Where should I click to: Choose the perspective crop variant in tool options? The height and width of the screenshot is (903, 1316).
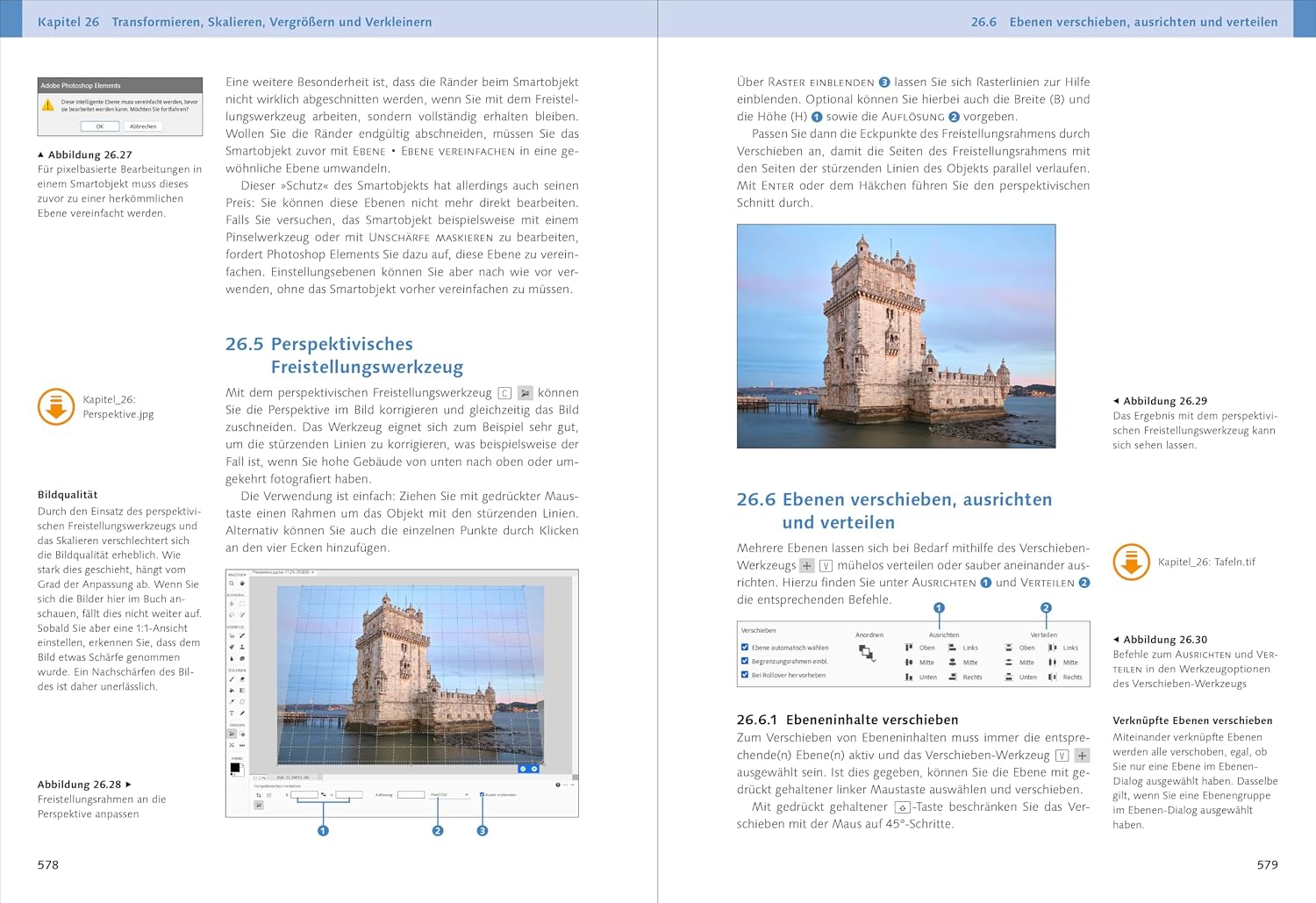[259, 805]
